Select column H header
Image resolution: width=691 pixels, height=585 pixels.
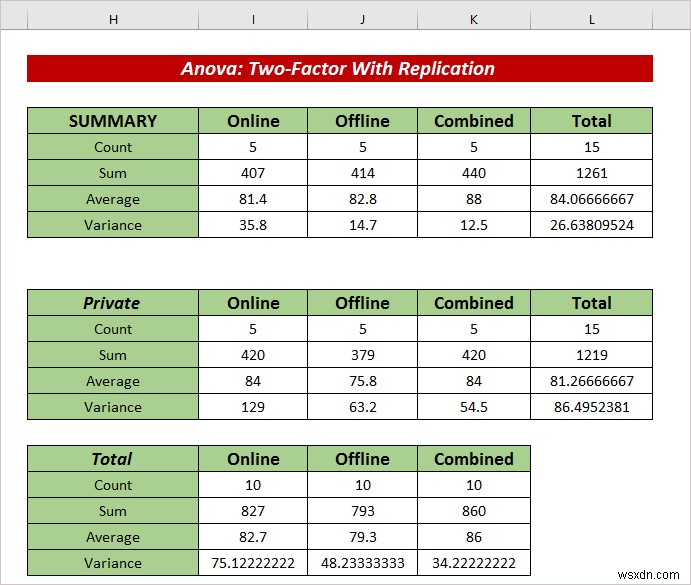pyautogui.click(x=113, y=20)
